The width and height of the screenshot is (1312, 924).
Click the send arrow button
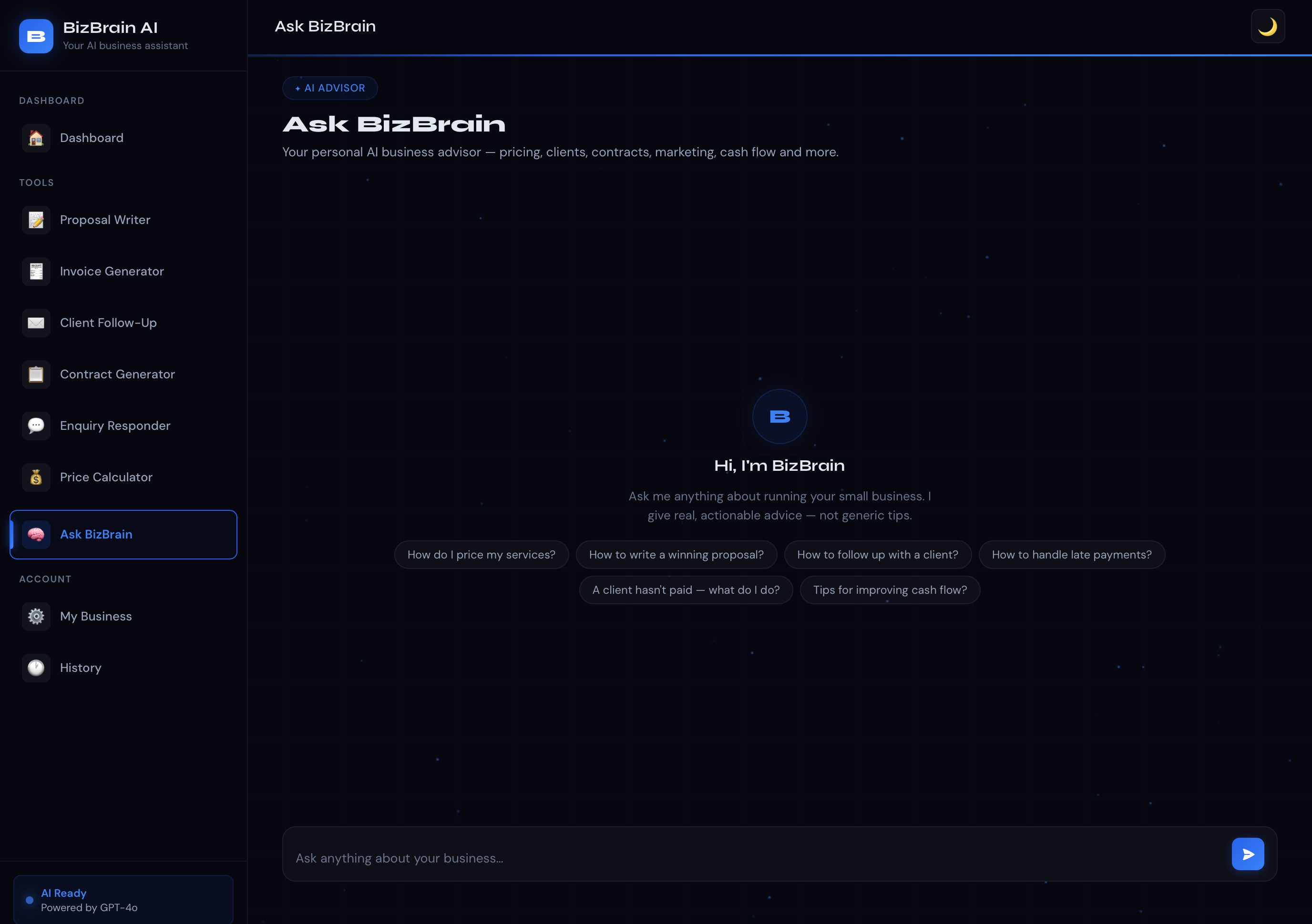coord(1248,854)
